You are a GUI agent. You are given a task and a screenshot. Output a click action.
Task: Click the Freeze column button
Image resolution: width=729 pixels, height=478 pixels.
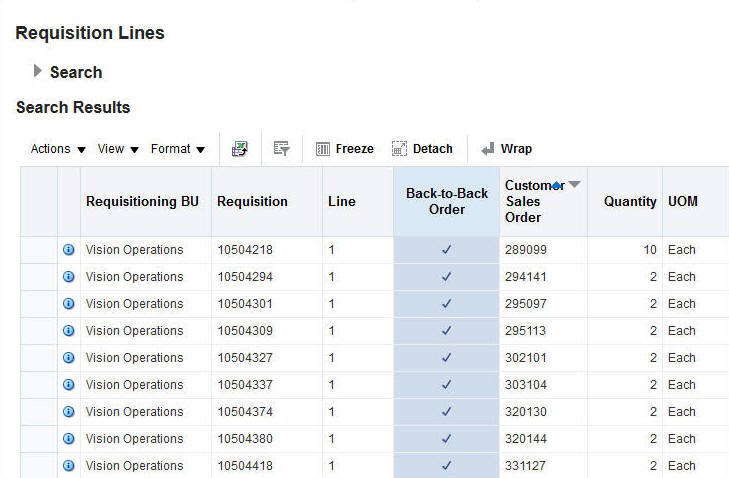[x=345, y=149]
